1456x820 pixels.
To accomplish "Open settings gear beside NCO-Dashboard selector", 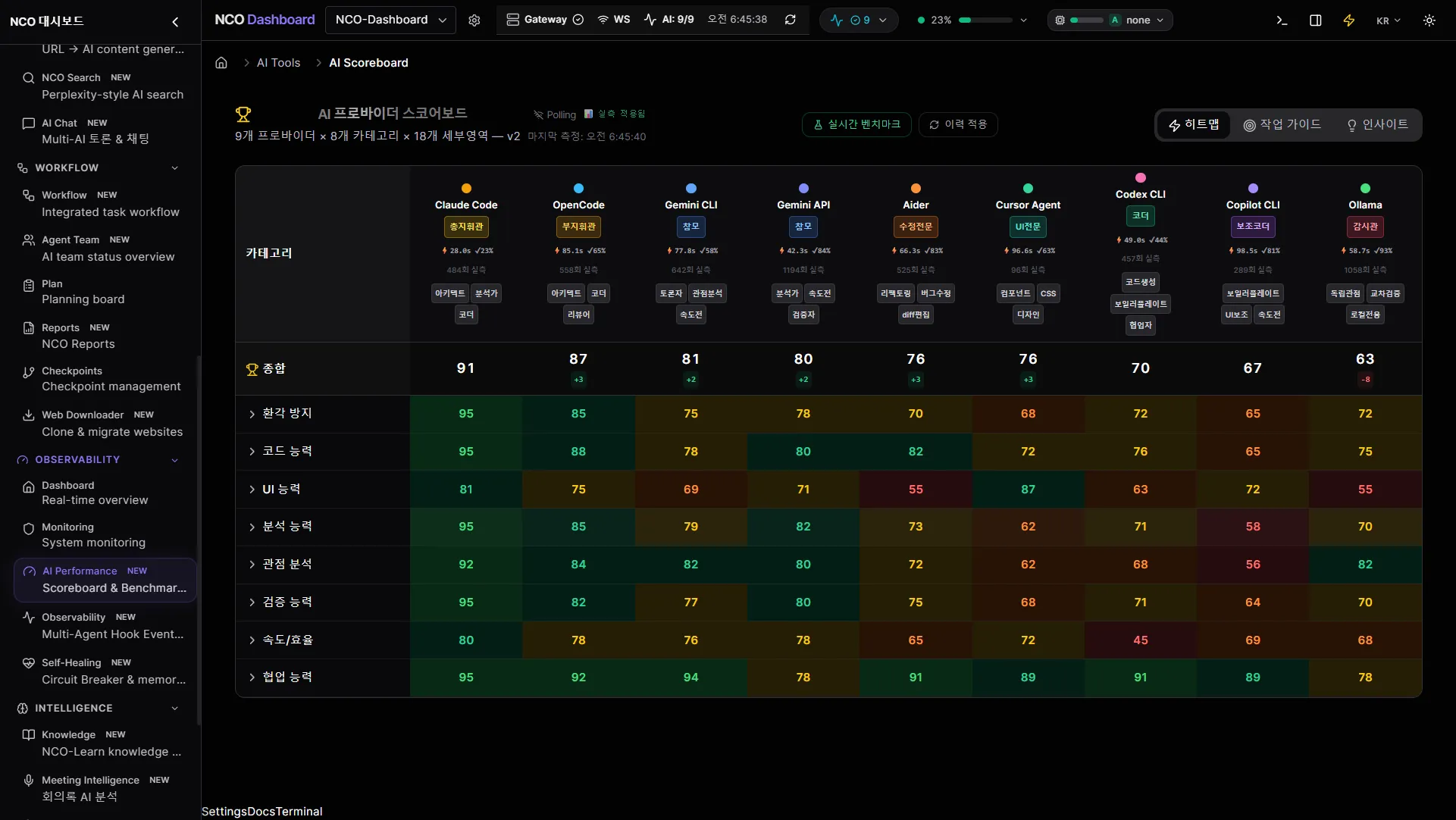I will (474, 20).
